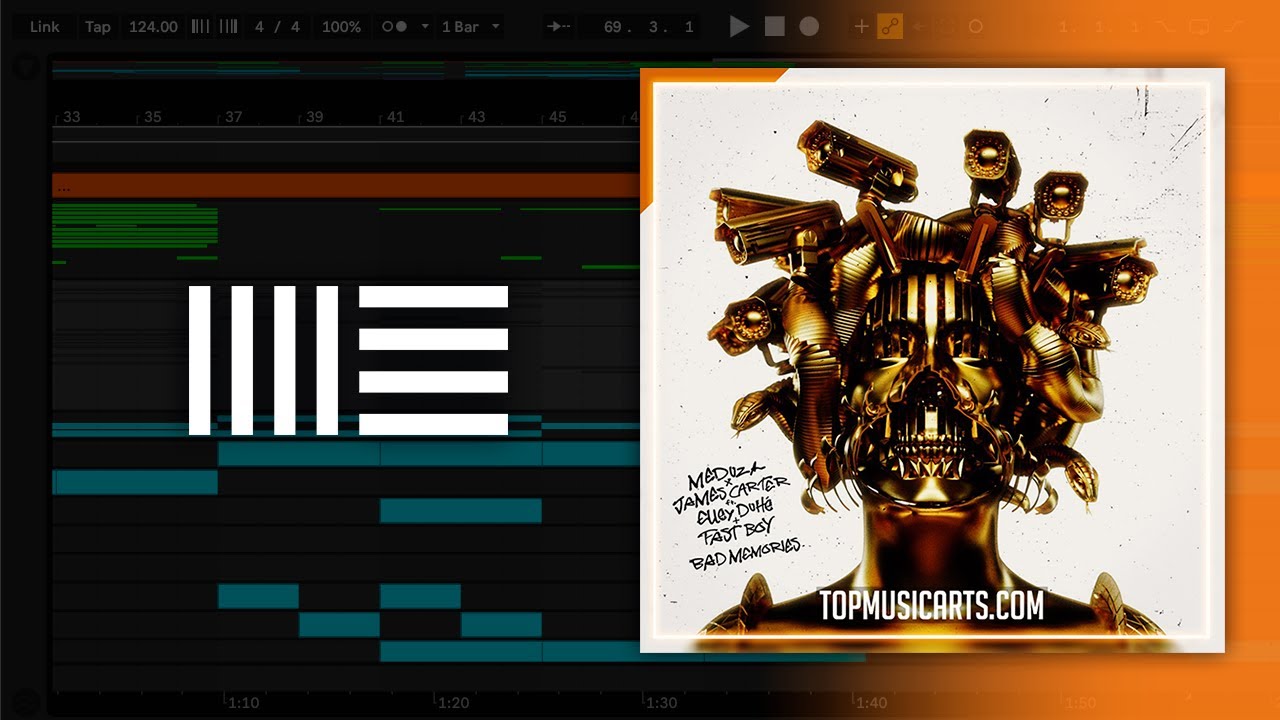Click the 1:20 time ruler mark

pyautogui.click(x=453, y=703)
